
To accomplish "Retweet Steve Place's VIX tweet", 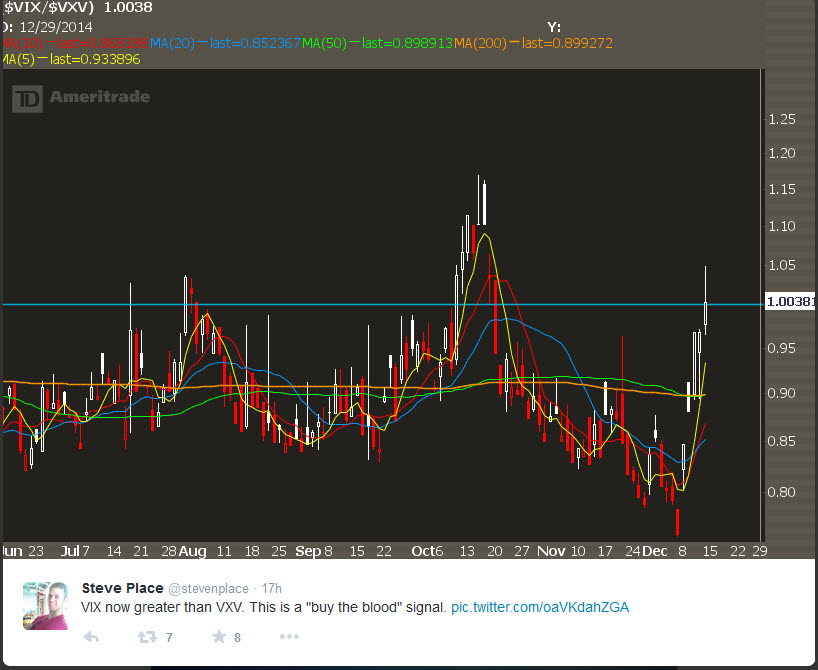I will pos(149,637).
